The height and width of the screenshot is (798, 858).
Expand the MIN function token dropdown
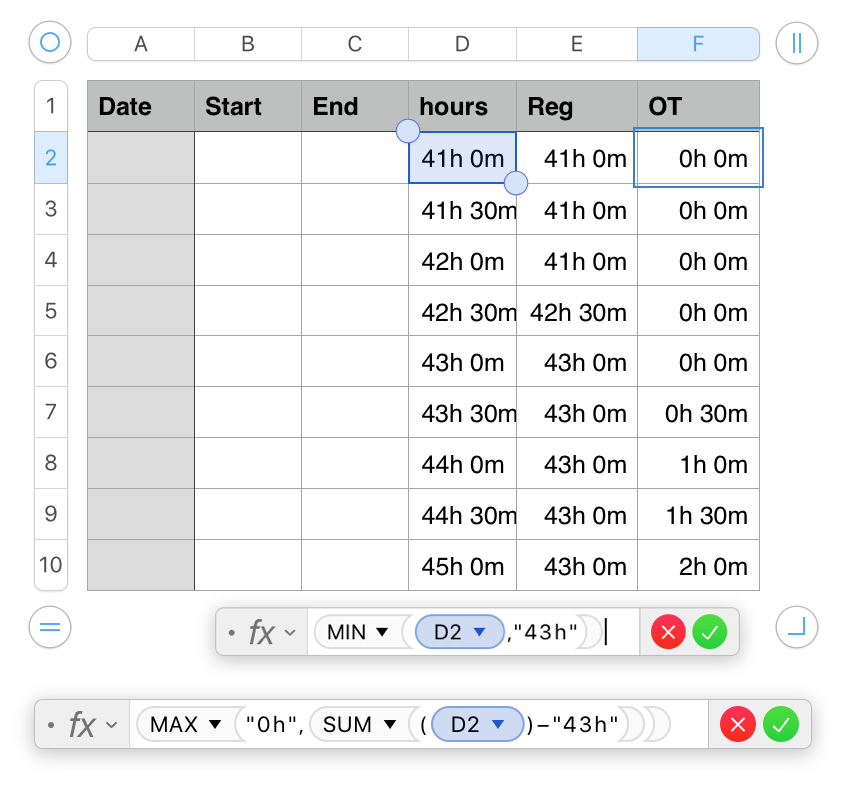(380, 632)
